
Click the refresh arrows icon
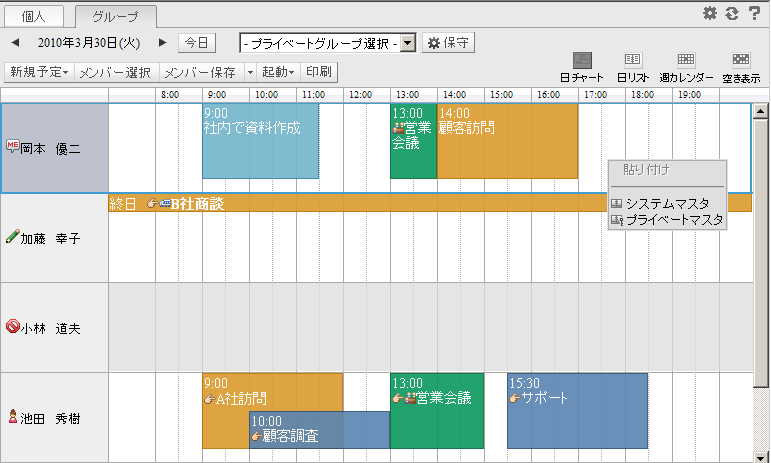(732, 13)
